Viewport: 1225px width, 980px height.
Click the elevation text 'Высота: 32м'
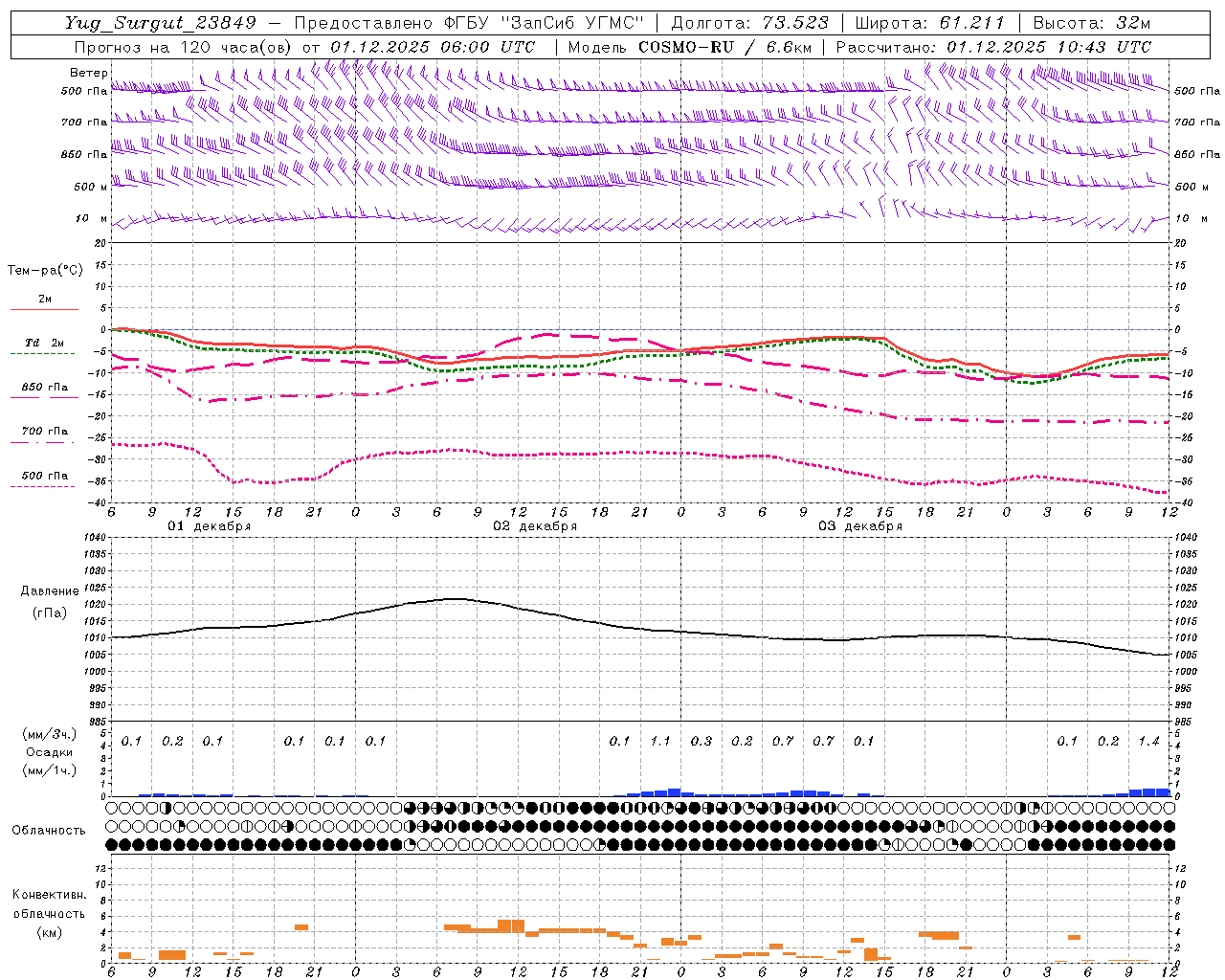point(1091,23)
